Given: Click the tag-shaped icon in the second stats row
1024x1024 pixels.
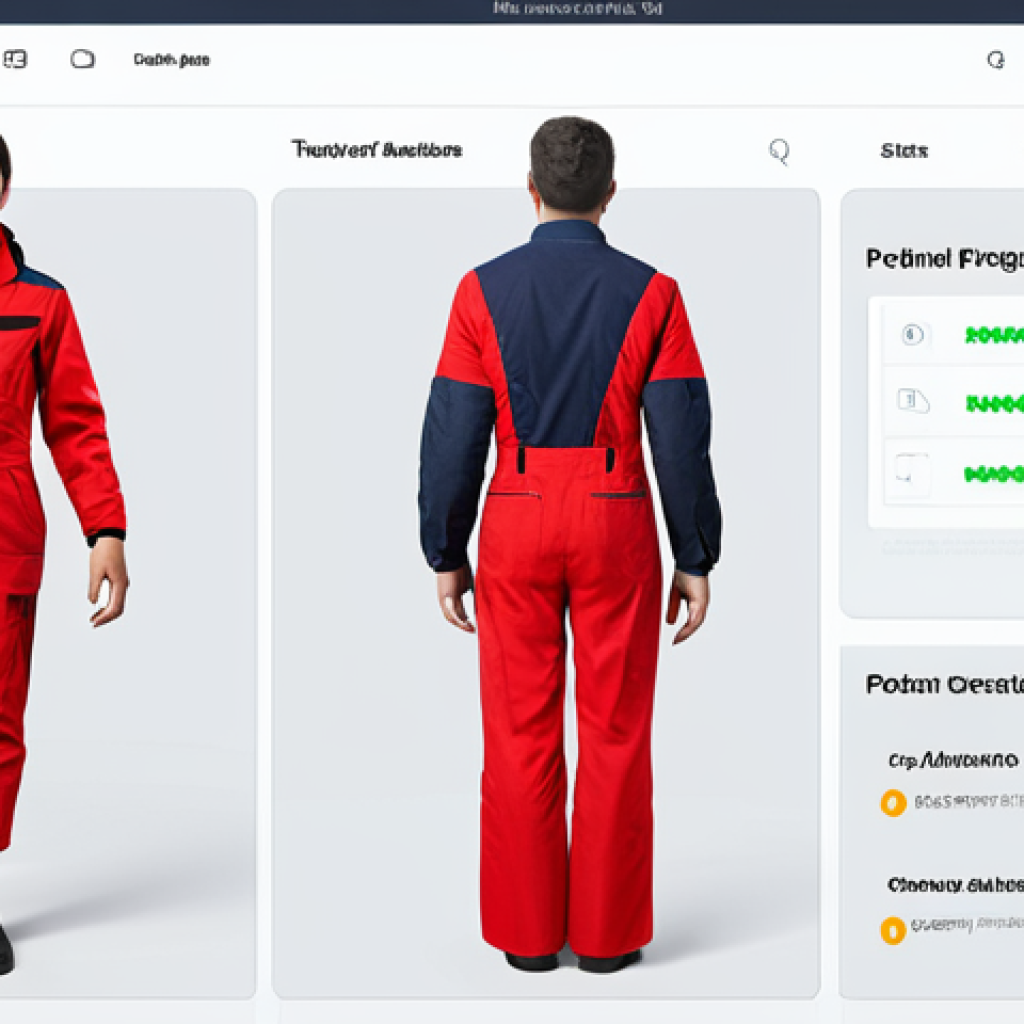Looking at the screenshot, I should 913,400.
